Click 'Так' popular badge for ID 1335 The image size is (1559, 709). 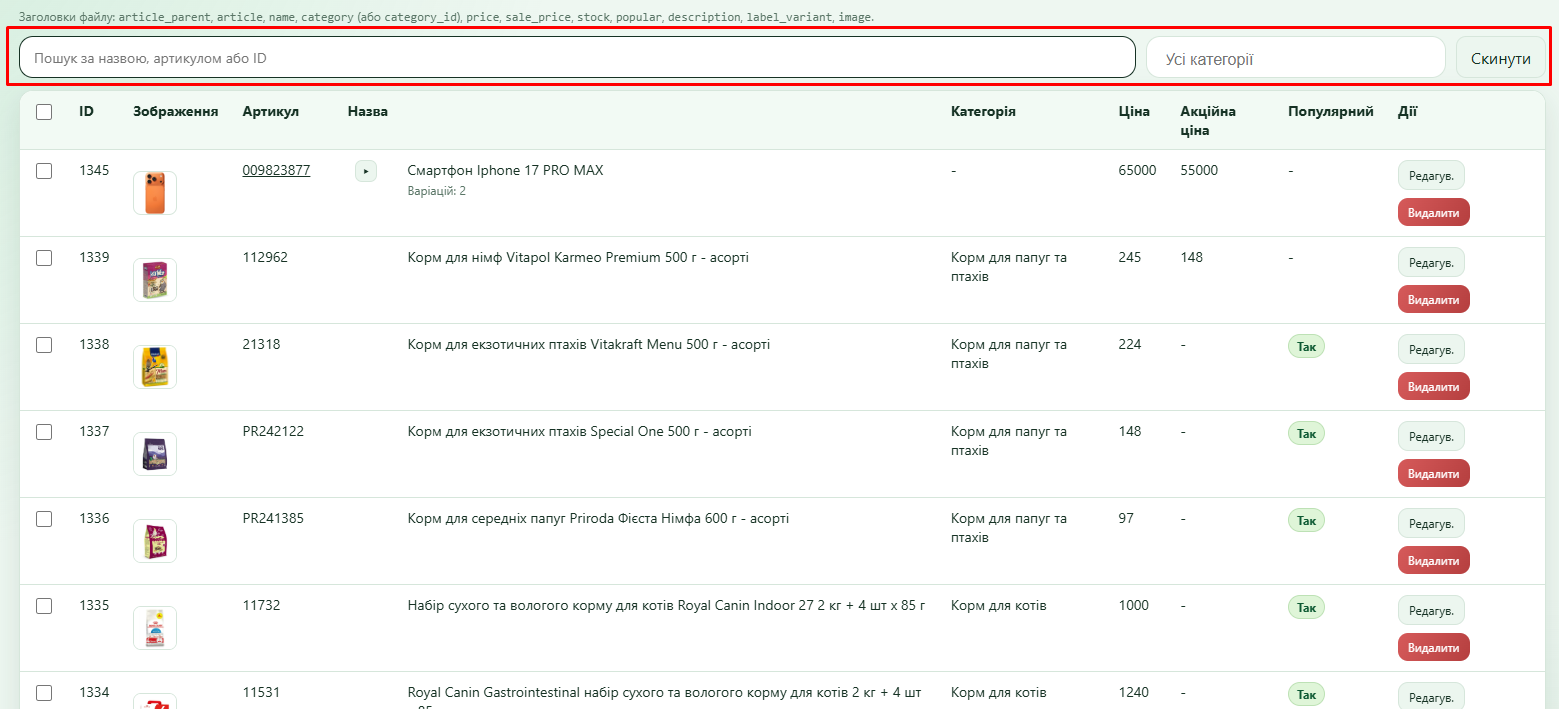pyautogui.click(x=1306, y=607)
